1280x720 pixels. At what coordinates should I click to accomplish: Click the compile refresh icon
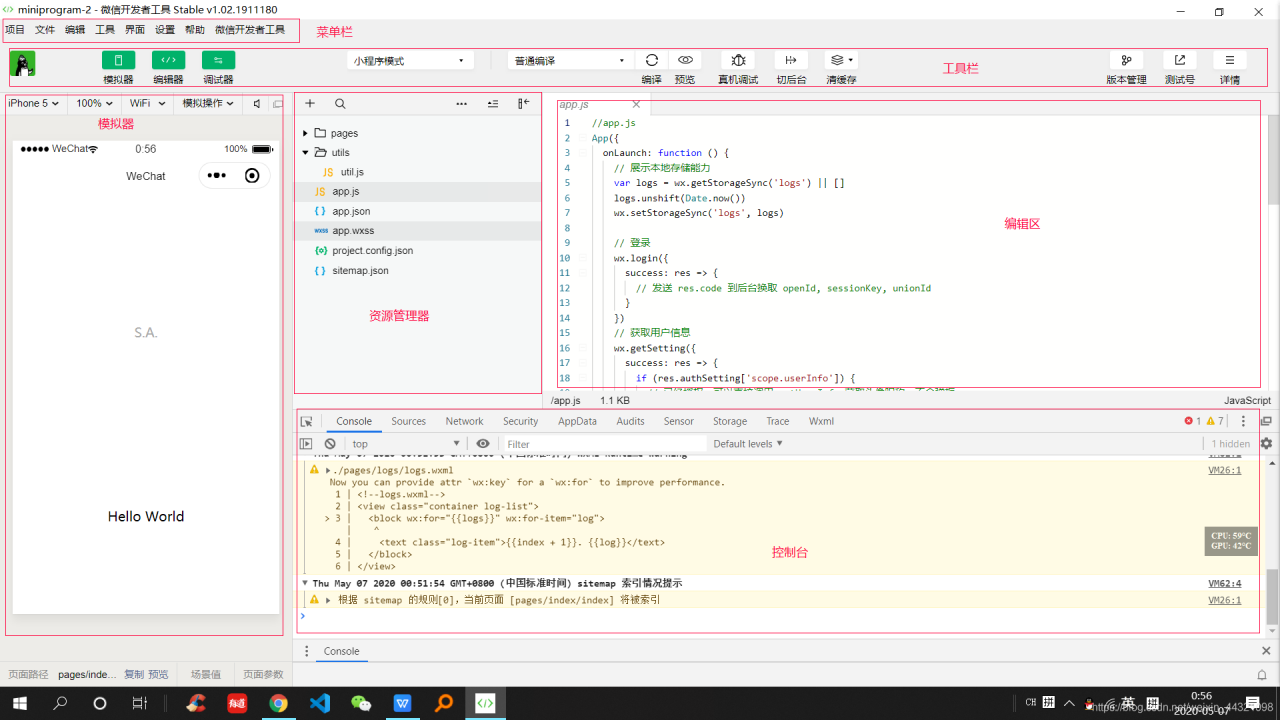[x=652, y=60]
